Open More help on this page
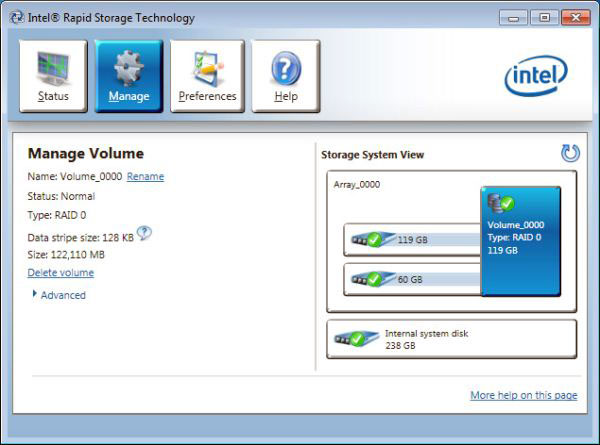The width and height of the screenshot is (600, 445). click(523, 395)
